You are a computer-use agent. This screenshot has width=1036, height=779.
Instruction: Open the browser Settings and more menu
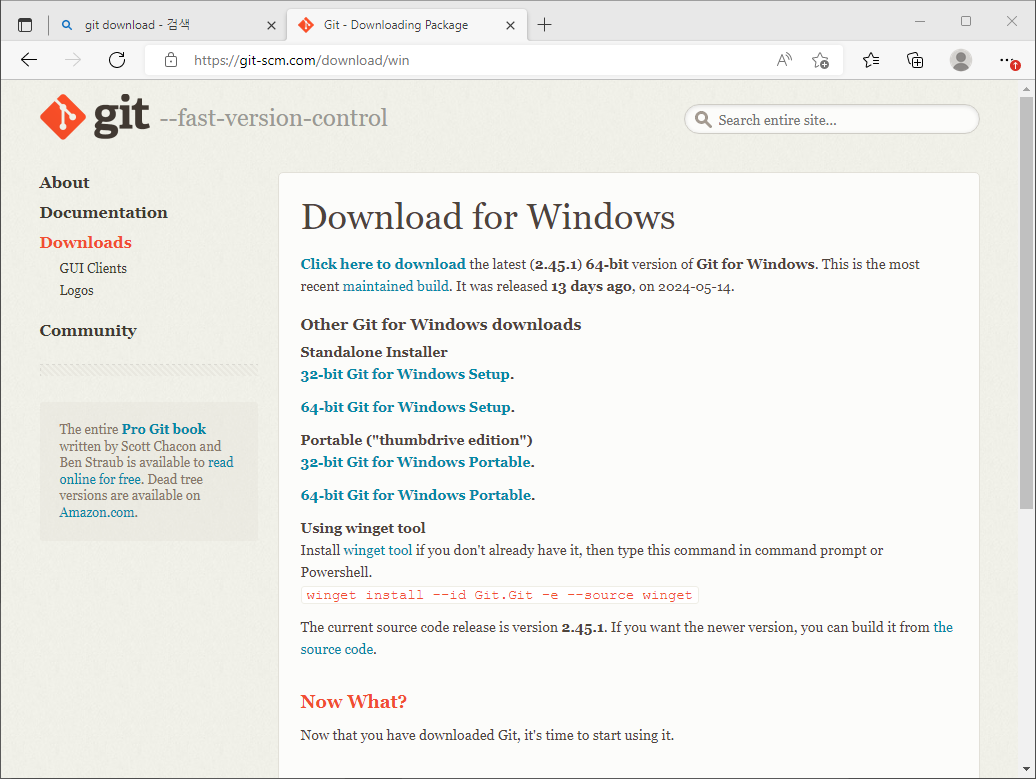(1008, 60)
